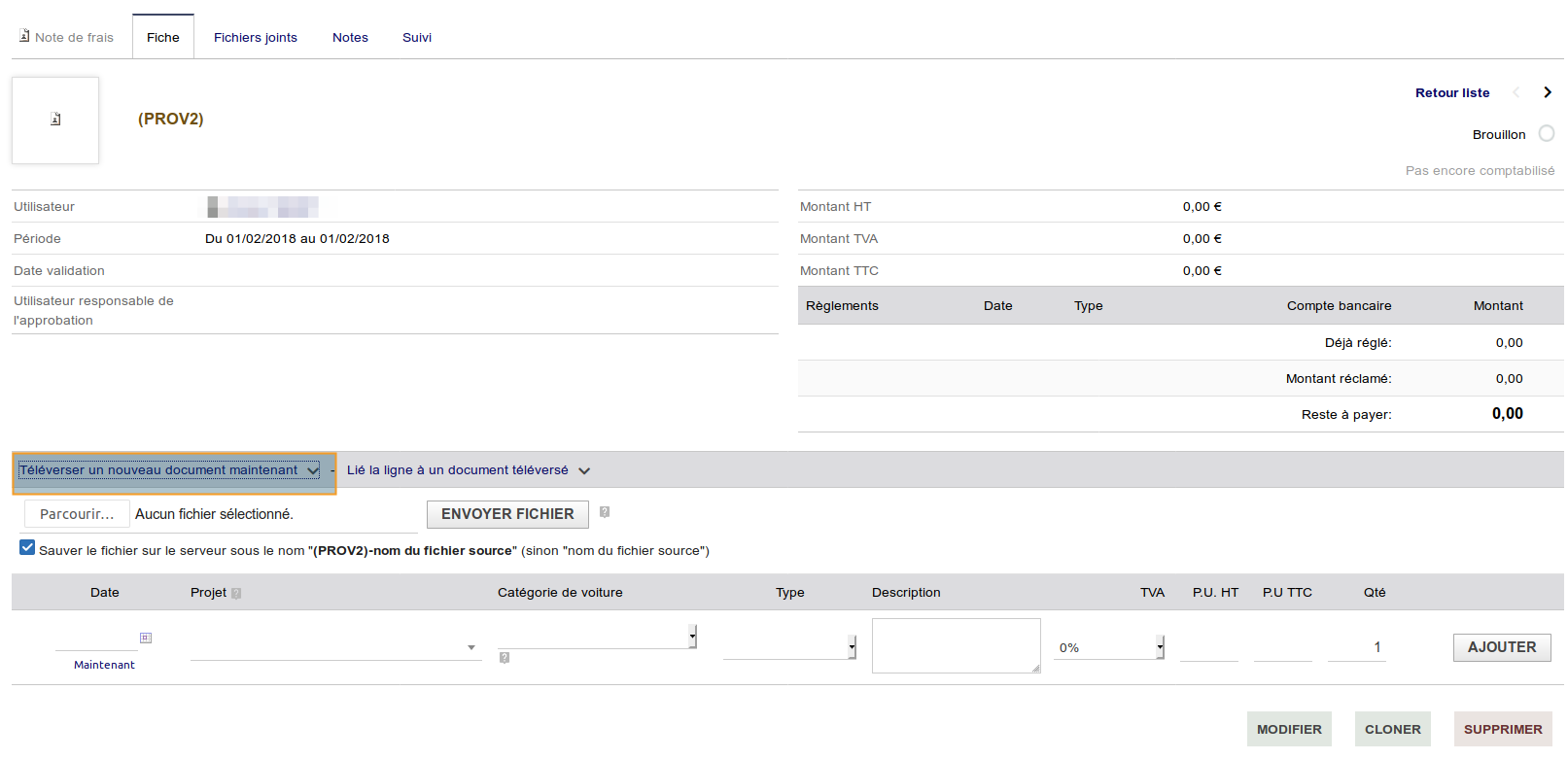Screen dimensions: 1568x760
Task: Open Catégorie de voiture dropdown
Action: (597, 637)
